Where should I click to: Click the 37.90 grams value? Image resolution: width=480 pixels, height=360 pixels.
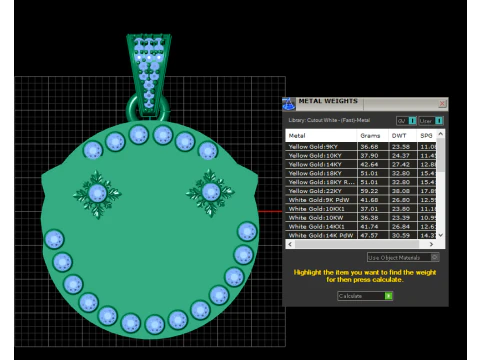pyautogui.click(x=369, y=156)
